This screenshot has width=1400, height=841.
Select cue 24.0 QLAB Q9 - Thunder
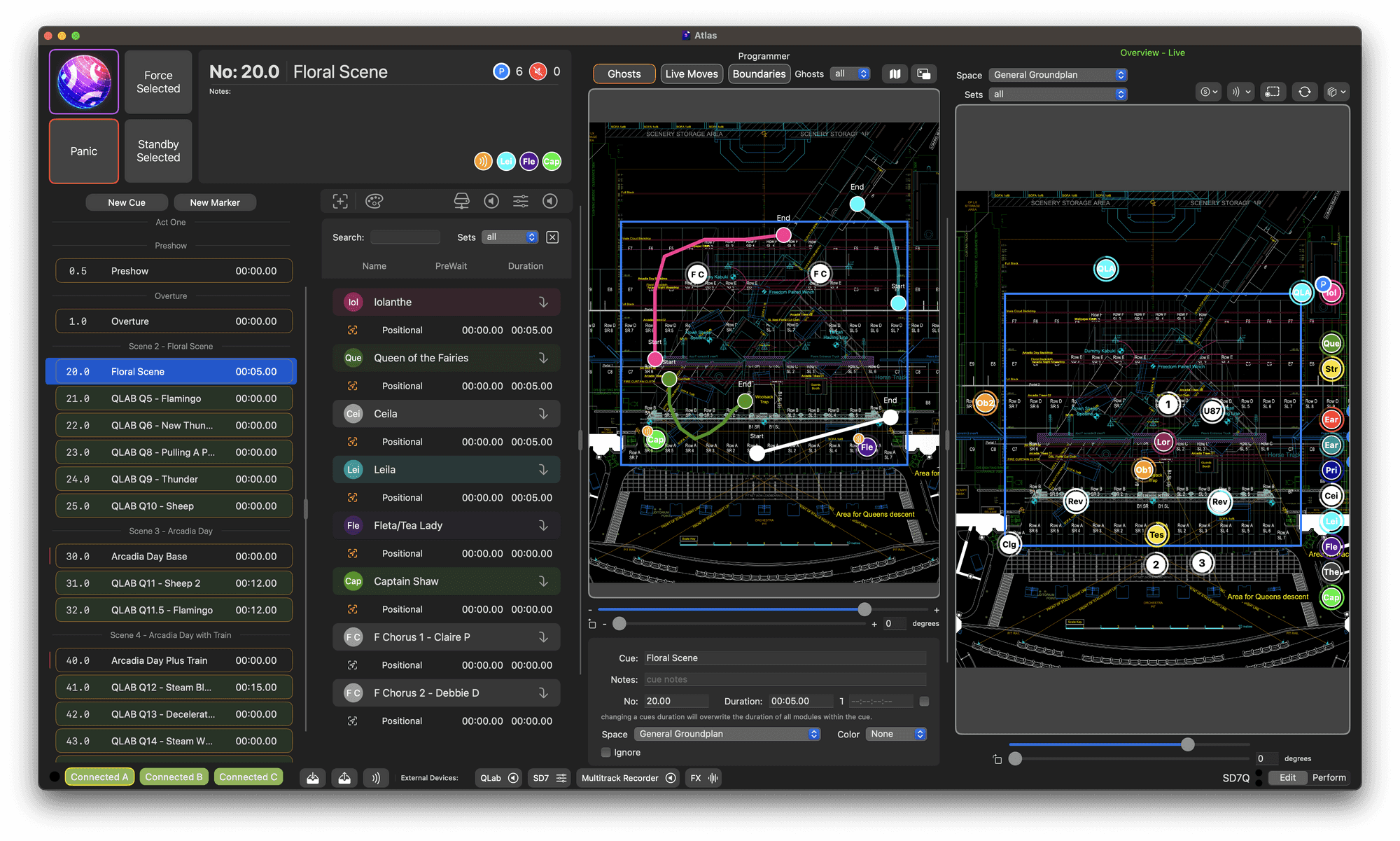(x=174, y=479)
